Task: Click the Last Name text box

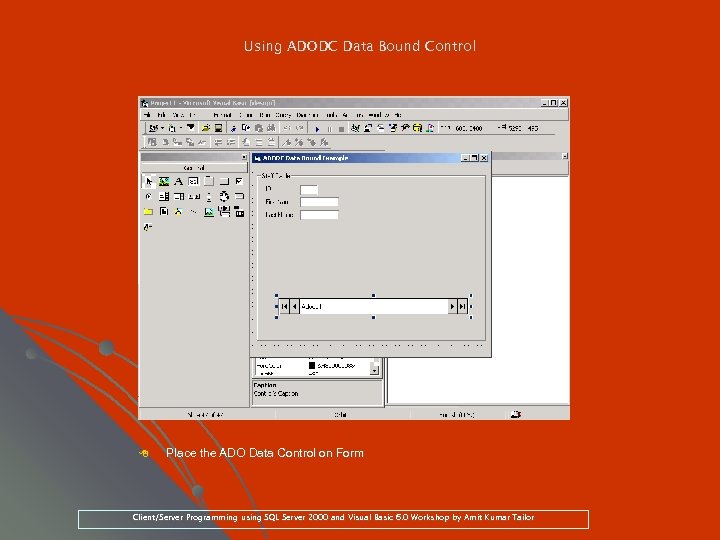Action: pos(319,214)
